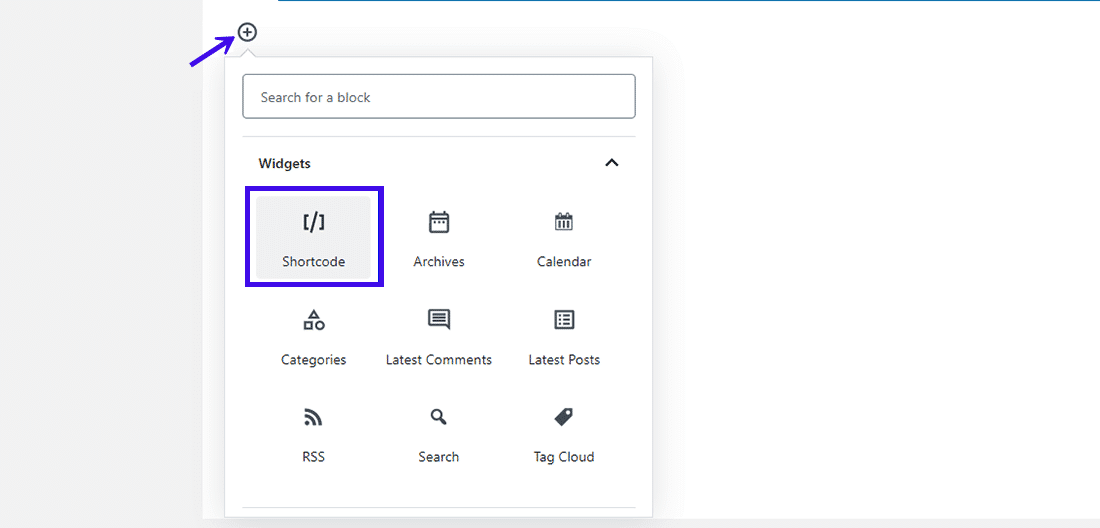This screenshot has height=528, width=1100.
Task: Collapse the Widgets section chevron
Action: click(612, 163)
